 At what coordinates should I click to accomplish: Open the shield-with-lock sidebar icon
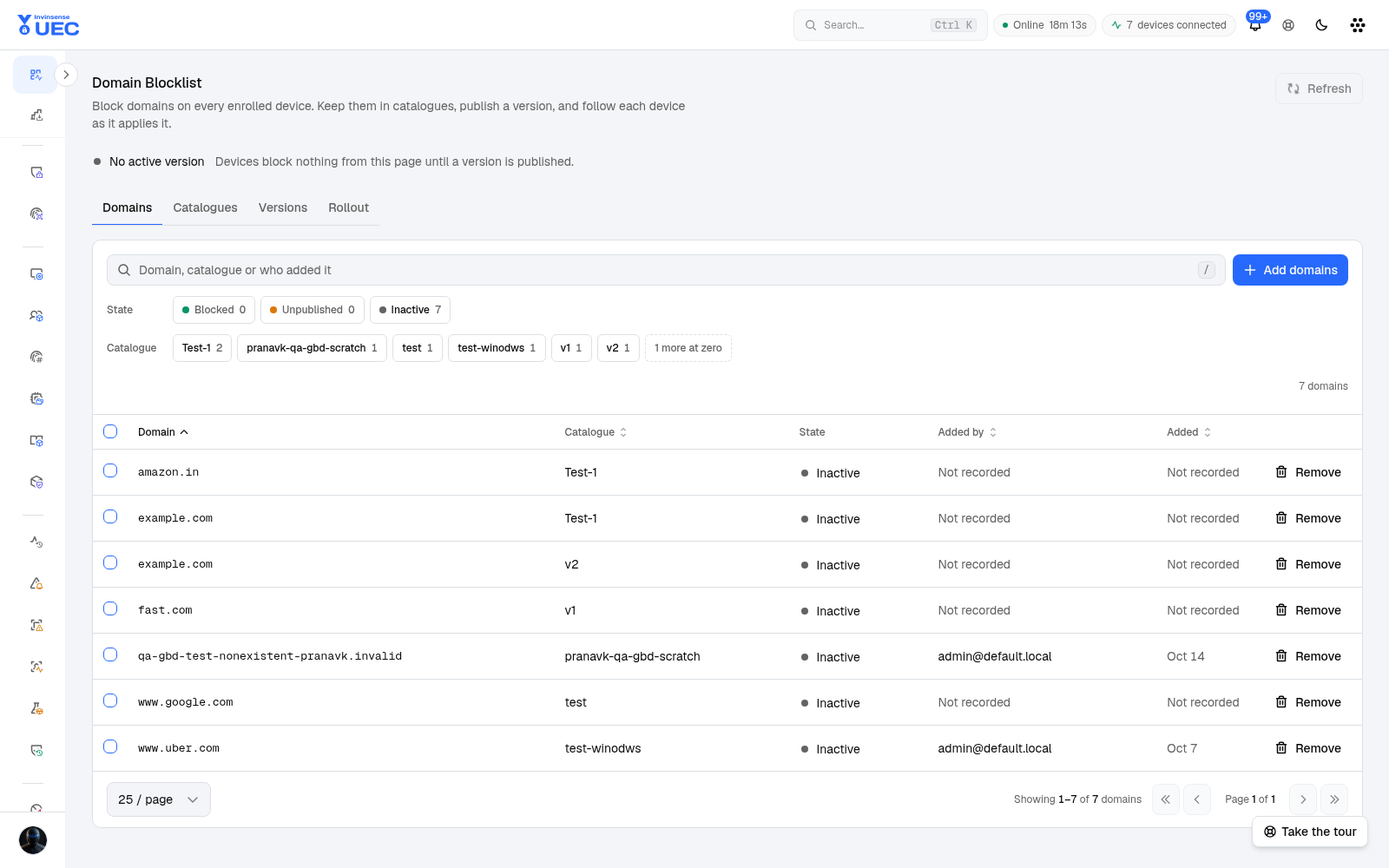click(36, 173)
